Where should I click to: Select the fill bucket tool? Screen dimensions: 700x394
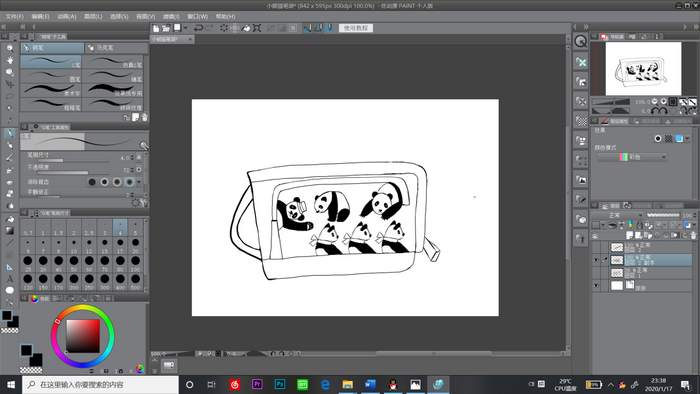pos(9,219)
